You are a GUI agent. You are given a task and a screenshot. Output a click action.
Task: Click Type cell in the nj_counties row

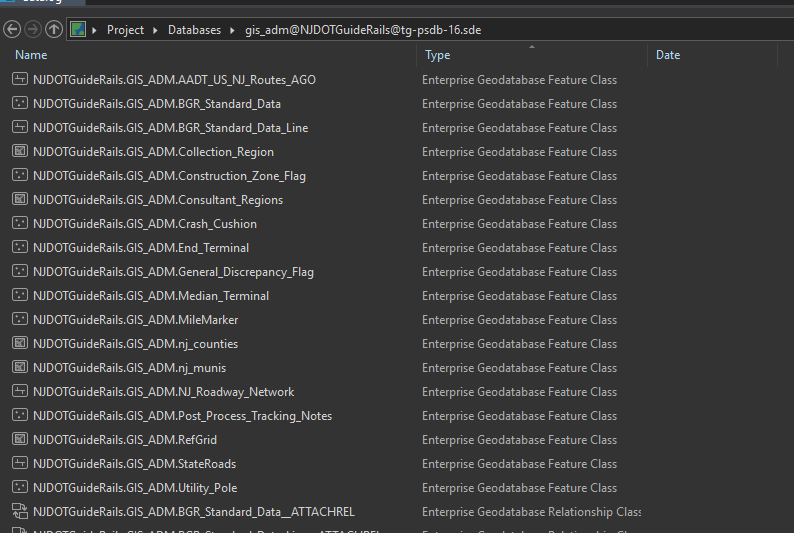(x=519, y=344)
